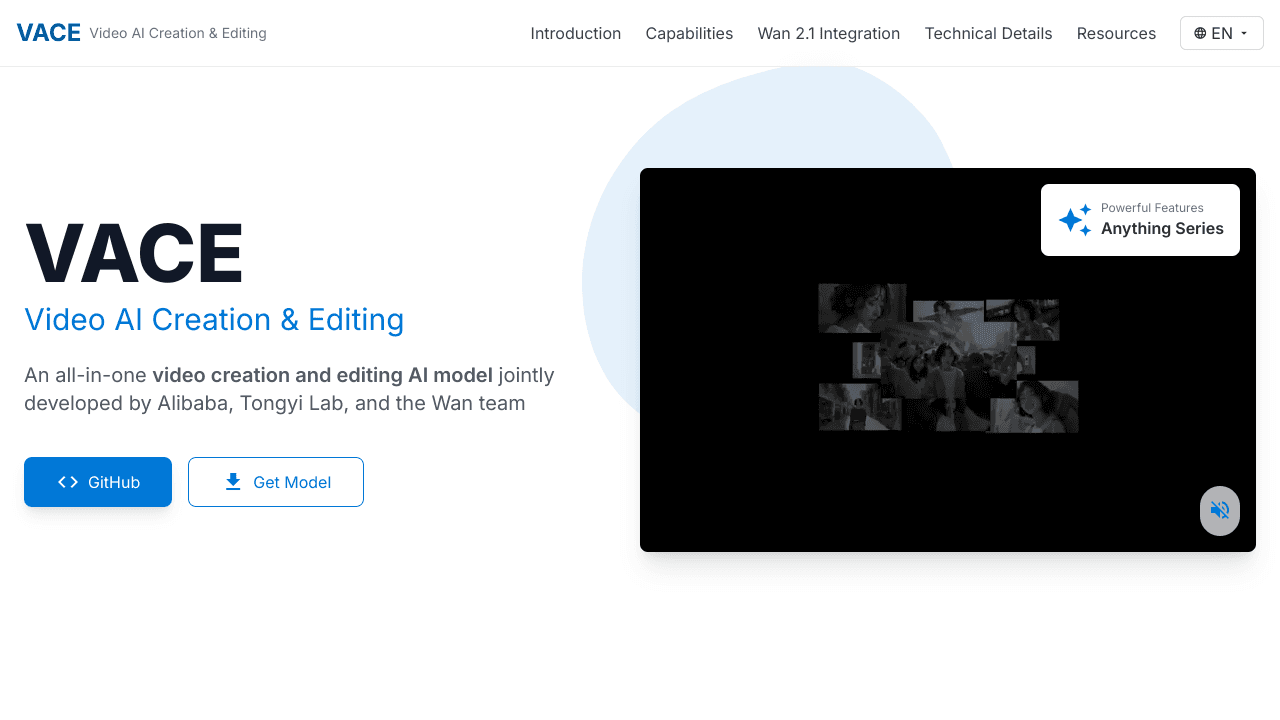Click the video collage preview

click(948, 358)
